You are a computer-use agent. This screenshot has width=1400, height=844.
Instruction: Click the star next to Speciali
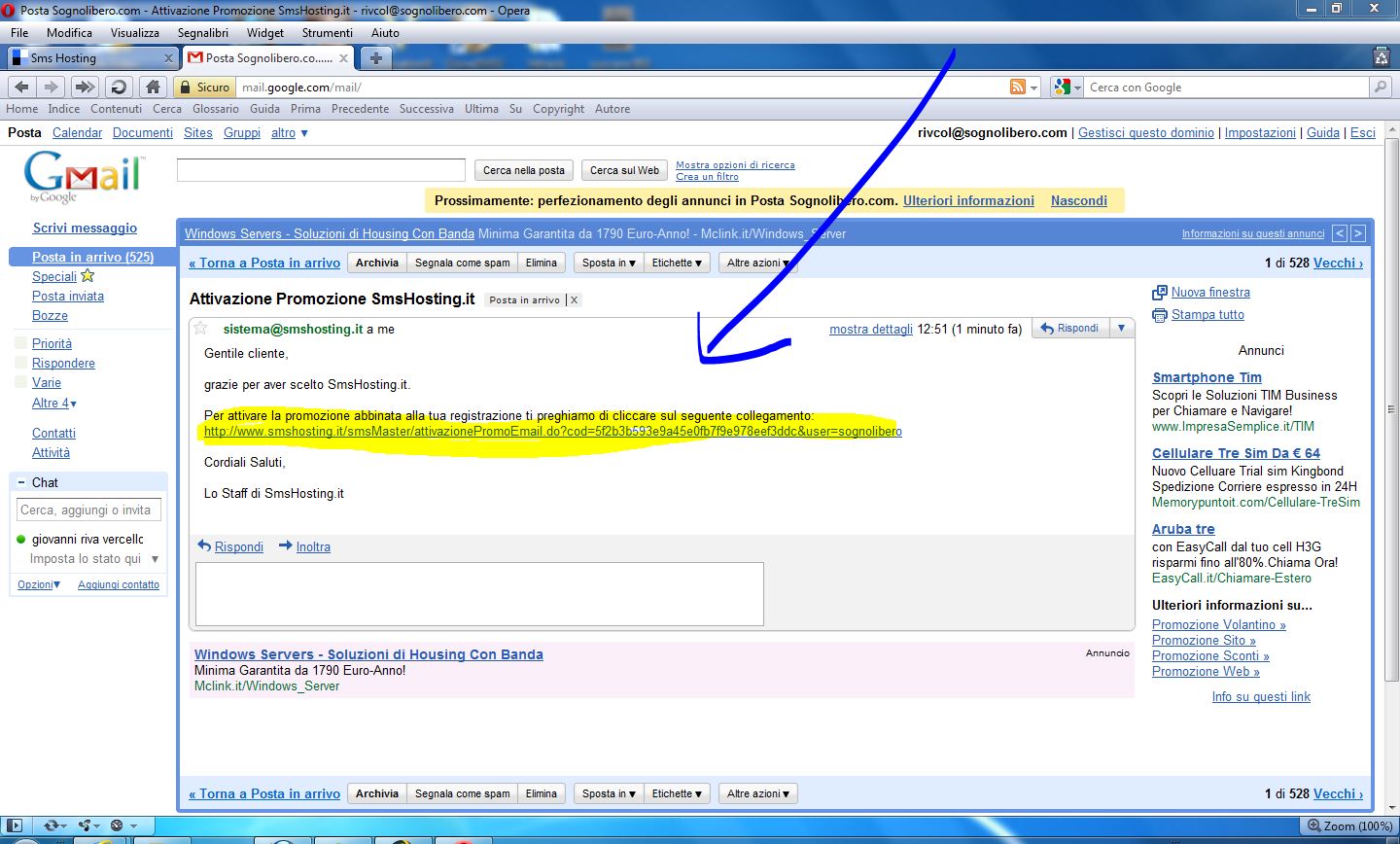[x=87, y=276]
